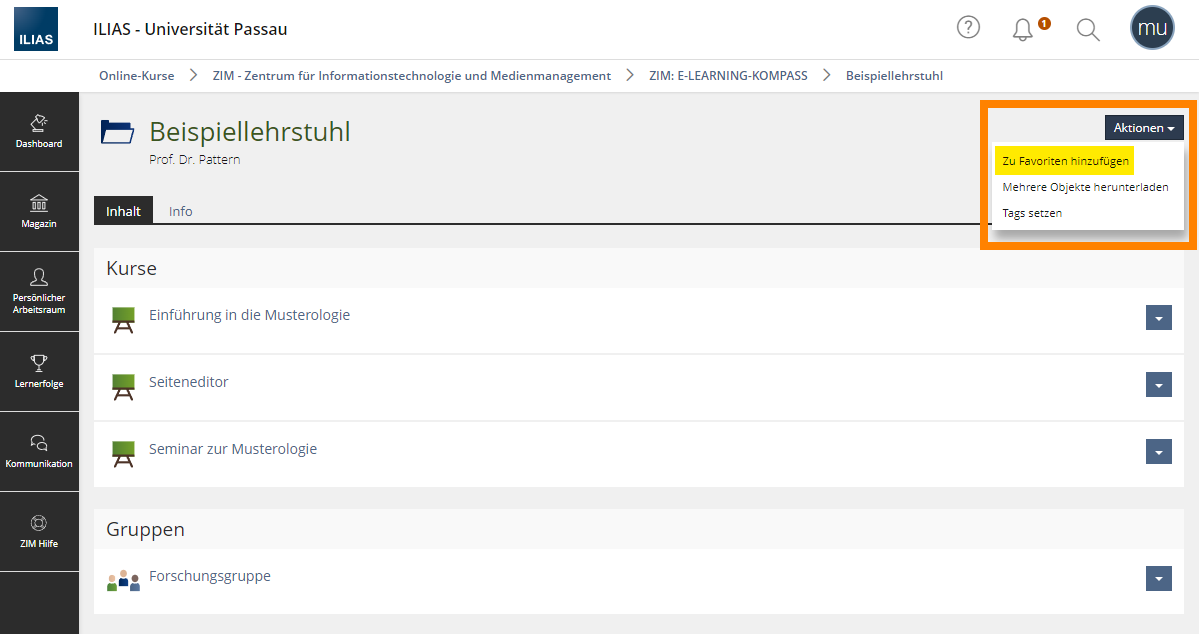Screen dimensions: 1199x634
Task: Click the ILIAS logo in the header
Action: pyautogui.click(x=36, y=29)
